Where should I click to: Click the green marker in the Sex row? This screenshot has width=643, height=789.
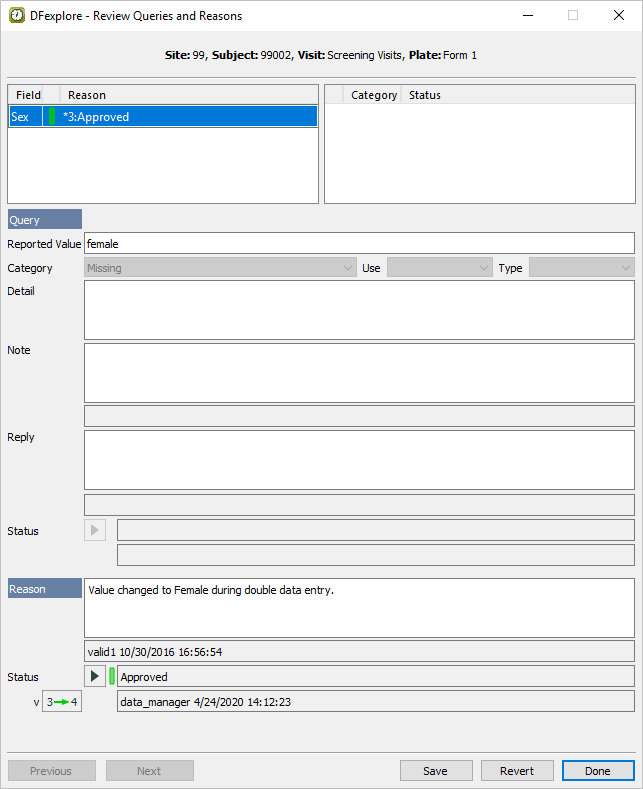point(52,117)
